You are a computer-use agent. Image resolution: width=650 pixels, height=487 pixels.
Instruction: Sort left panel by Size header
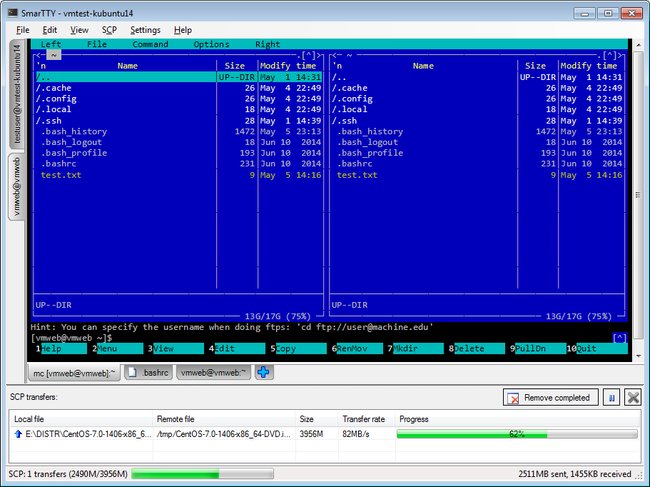tap(235, 66)
